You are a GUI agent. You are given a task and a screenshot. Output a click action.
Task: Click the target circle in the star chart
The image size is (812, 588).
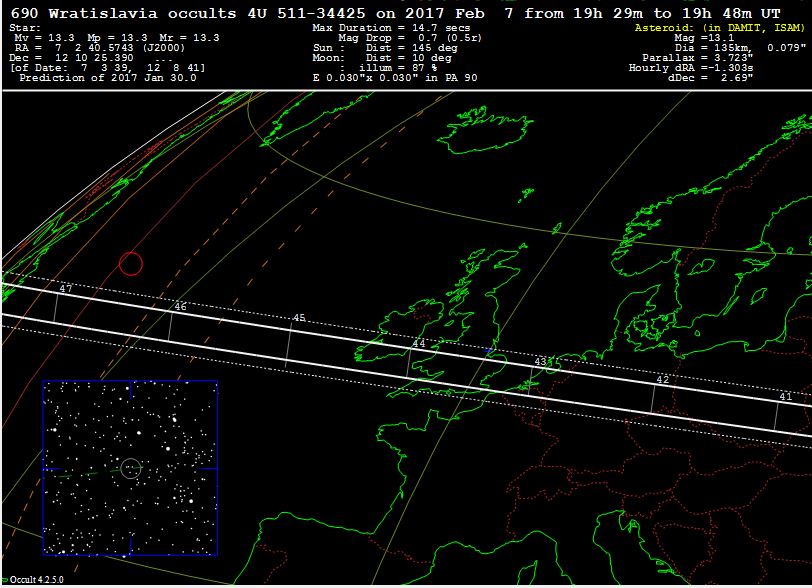click(x=130, y=467)
